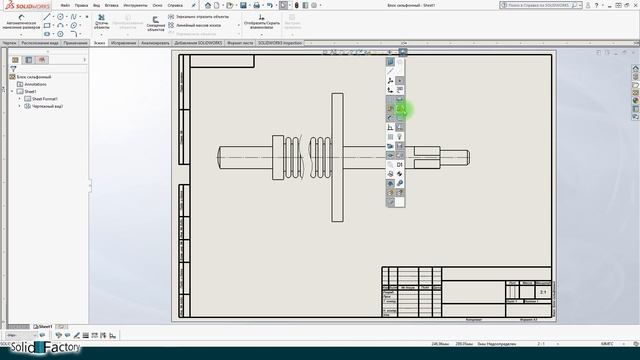This screenshot has height=360, width=640.
Task: Open the Файл menu
Action: [65, 5]
